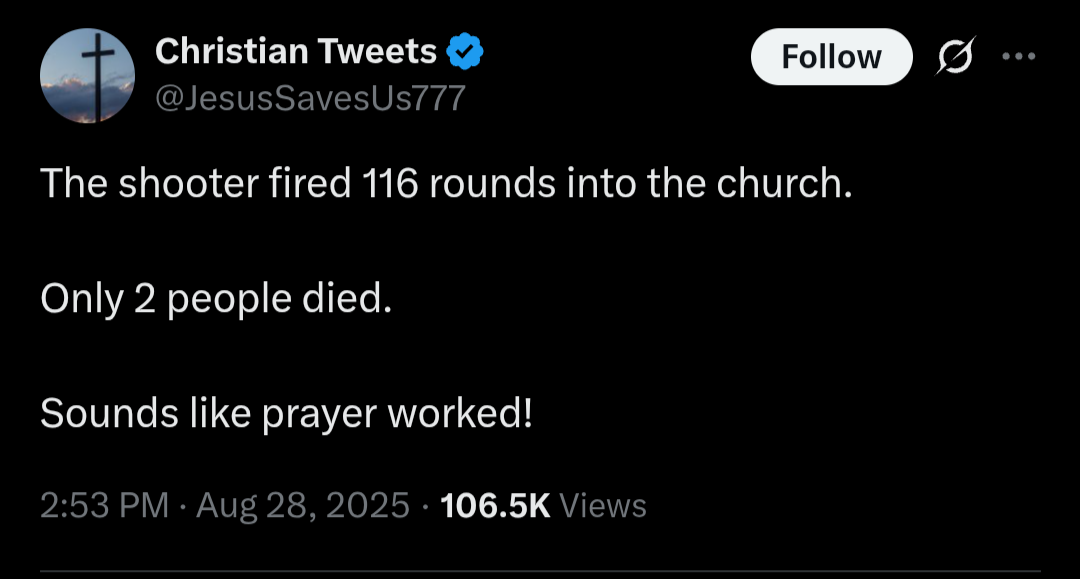Screen dimensions: 1080x579
Task: Click the Views label
Action: pos(603,505)
